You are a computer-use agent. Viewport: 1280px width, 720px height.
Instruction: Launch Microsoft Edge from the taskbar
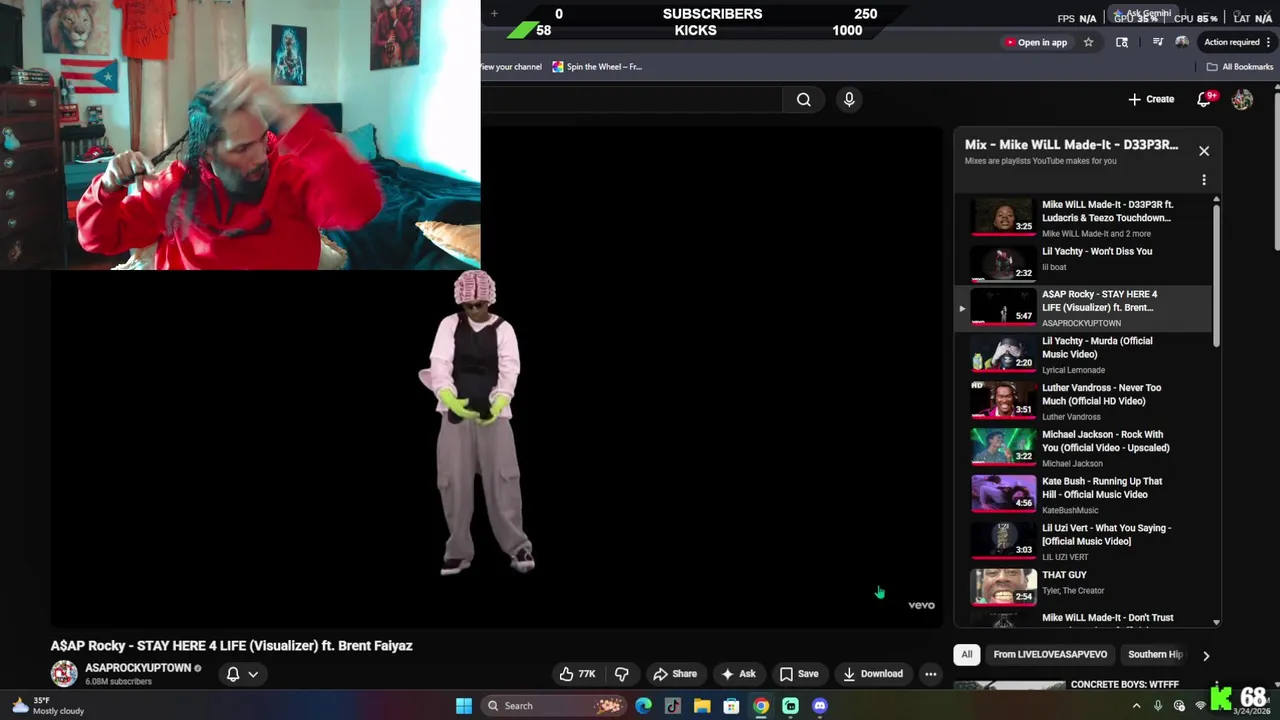tap(643, 706)
